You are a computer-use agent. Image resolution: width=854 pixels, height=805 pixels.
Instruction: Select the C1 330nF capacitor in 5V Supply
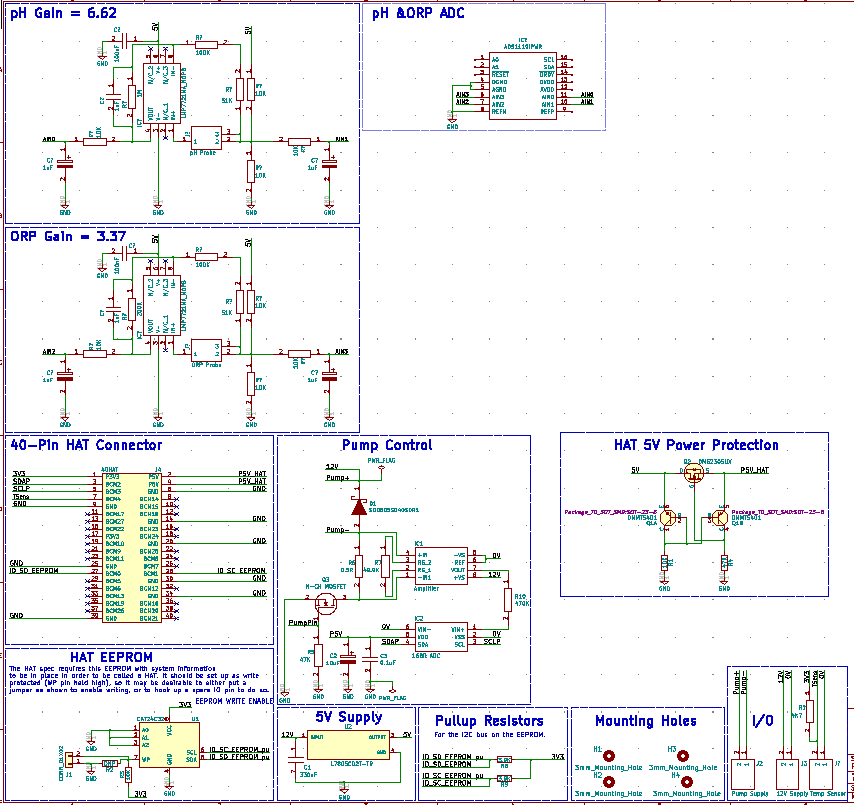pos(296,757)
